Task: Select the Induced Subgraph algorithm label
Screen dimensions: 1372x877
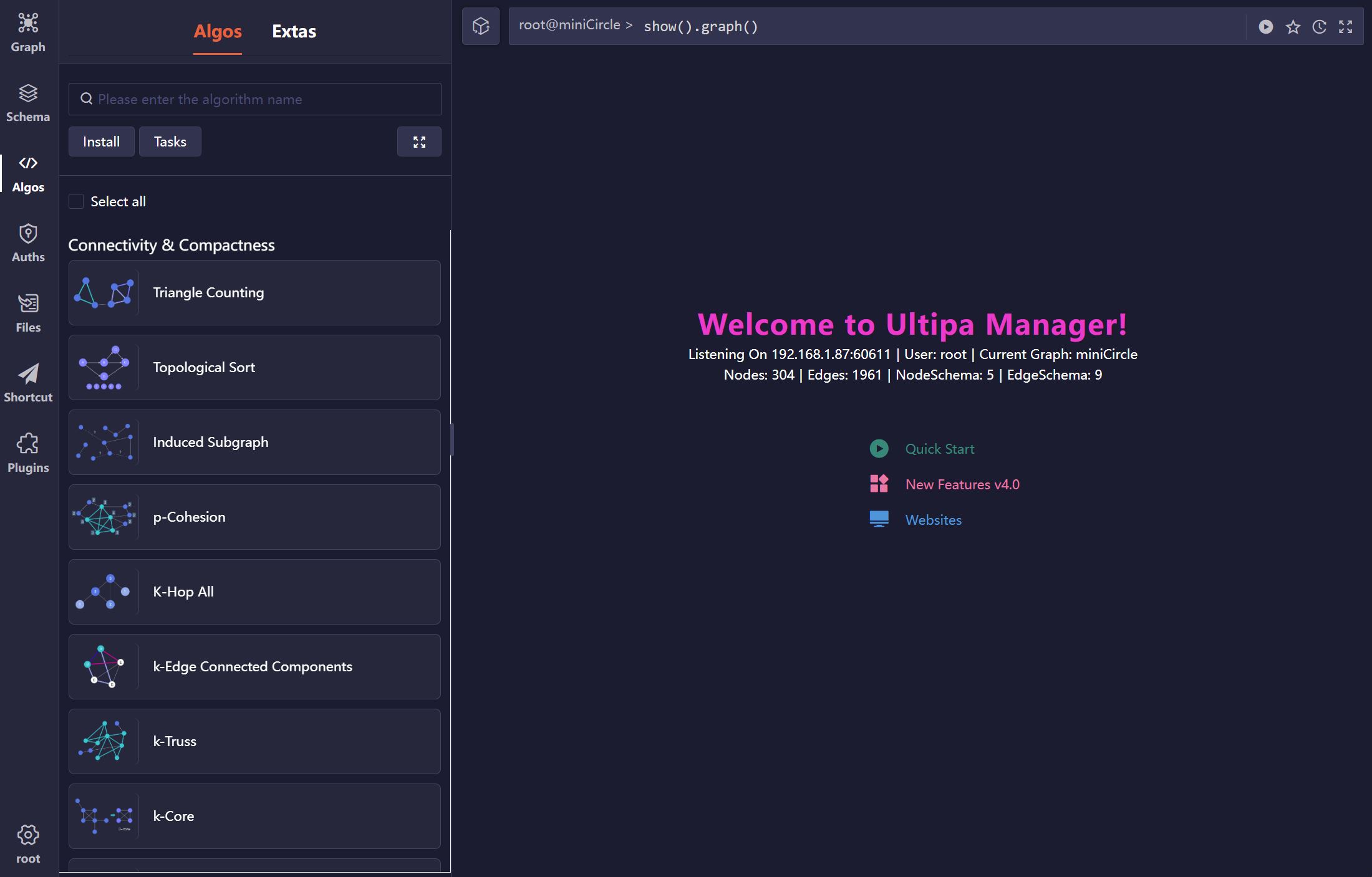Action: tap(211, 442)
